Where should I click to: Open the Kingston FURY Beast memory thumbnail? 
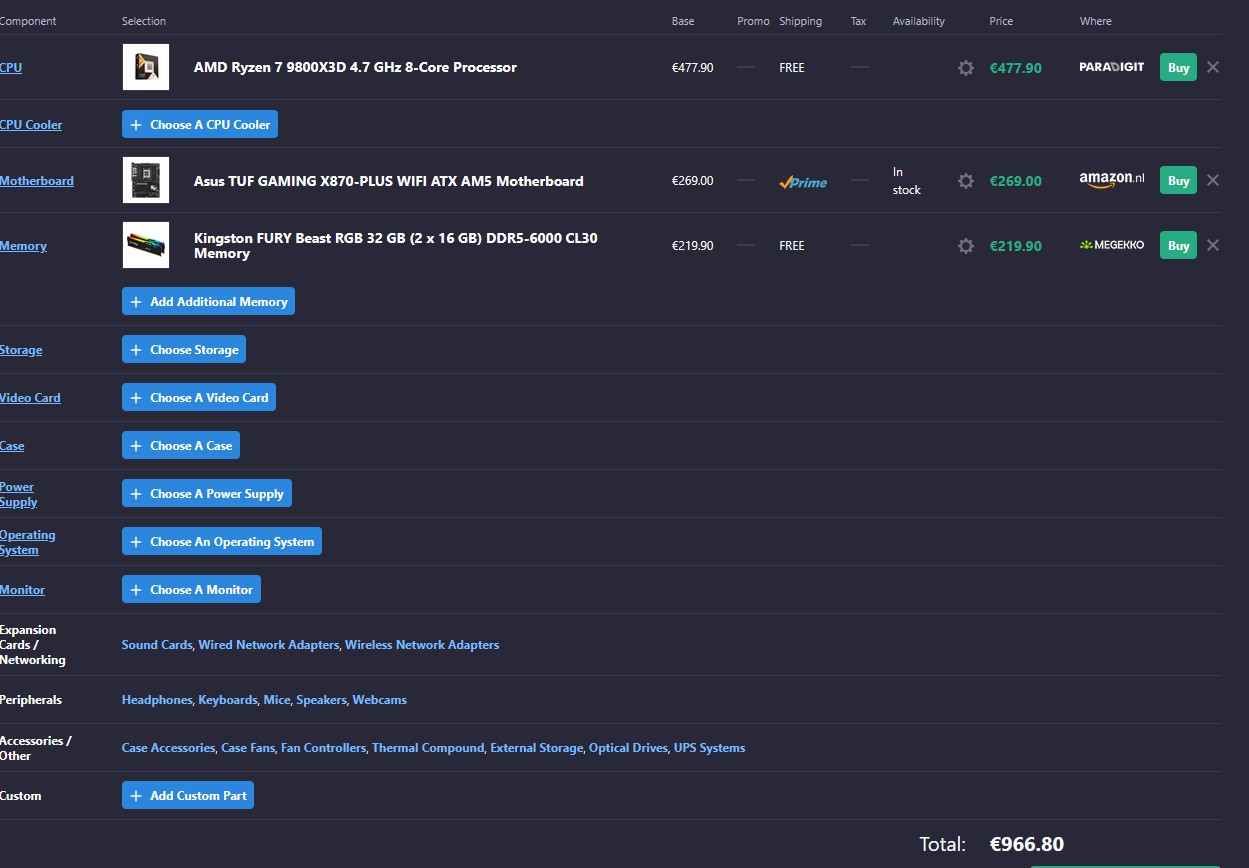pyautogui.click(x=146, y=245)
